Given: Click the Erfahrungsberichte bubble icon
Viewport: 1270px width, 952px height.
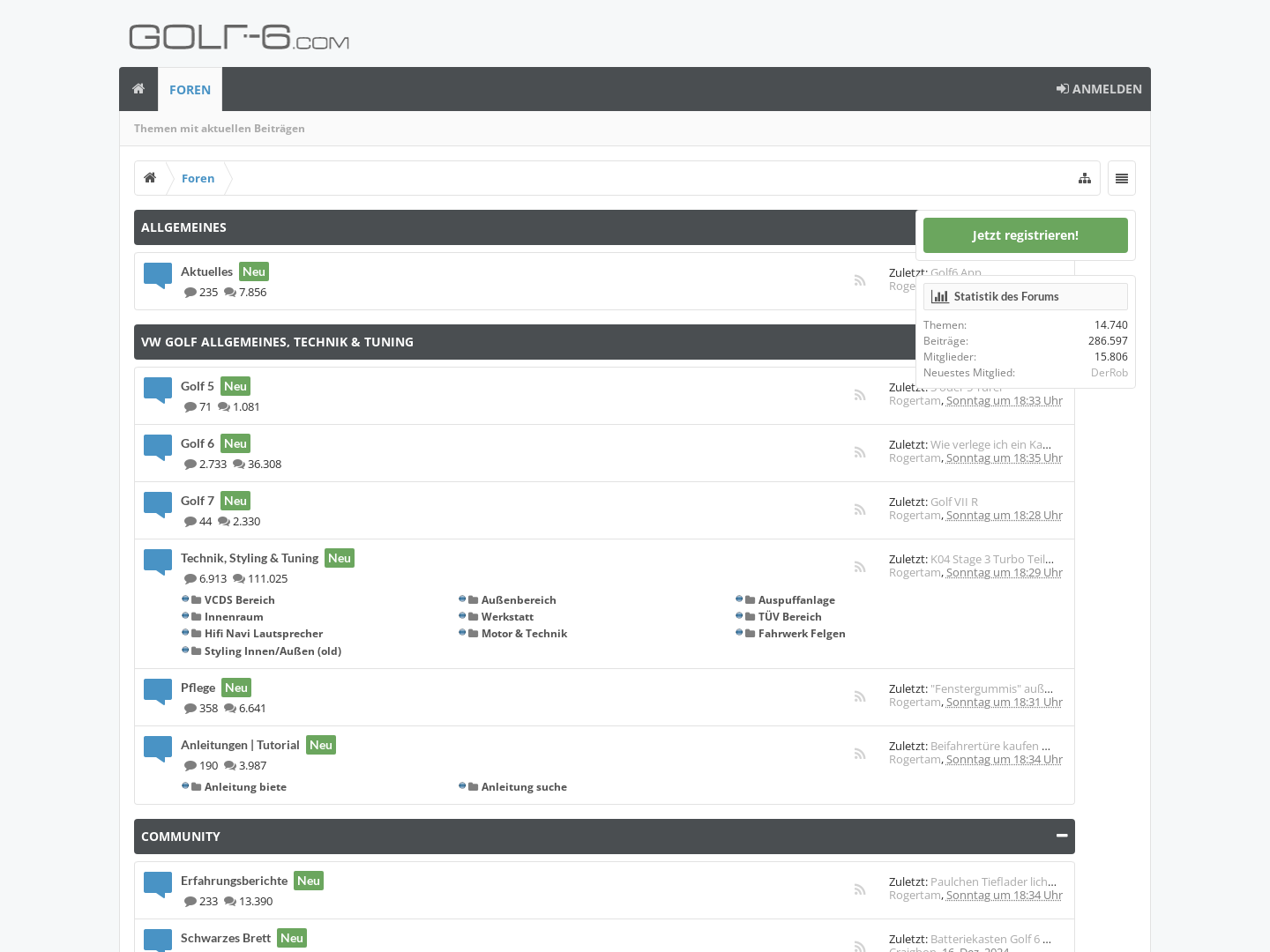Looking at the screenshot, I should [x=158, y=885].
